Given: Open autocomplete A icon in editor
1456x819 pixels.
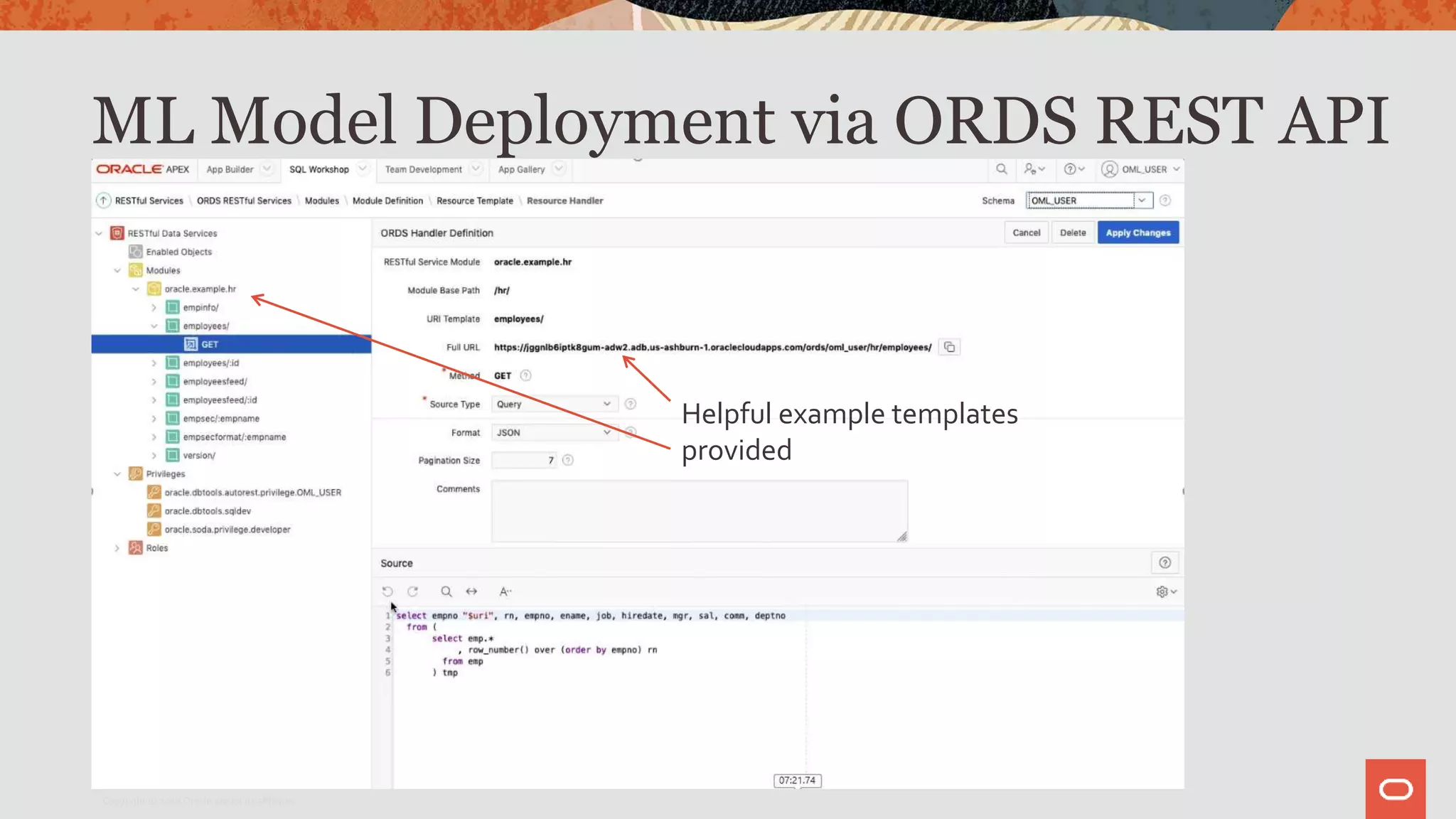Looking at the screenshot, I should tap(505, 591).
